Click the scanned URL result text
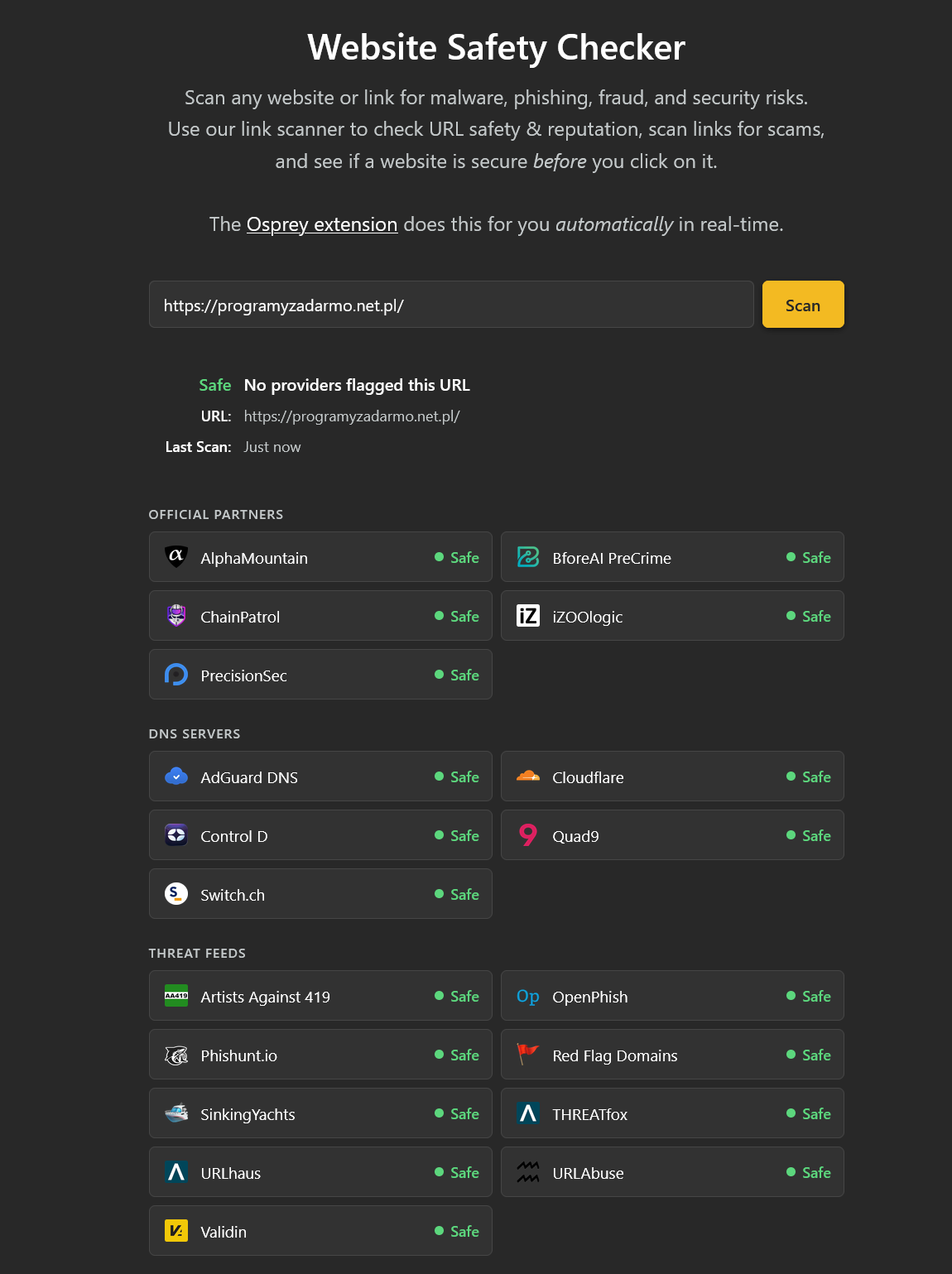Screen dimensions: 952x1274 point(352,416)
